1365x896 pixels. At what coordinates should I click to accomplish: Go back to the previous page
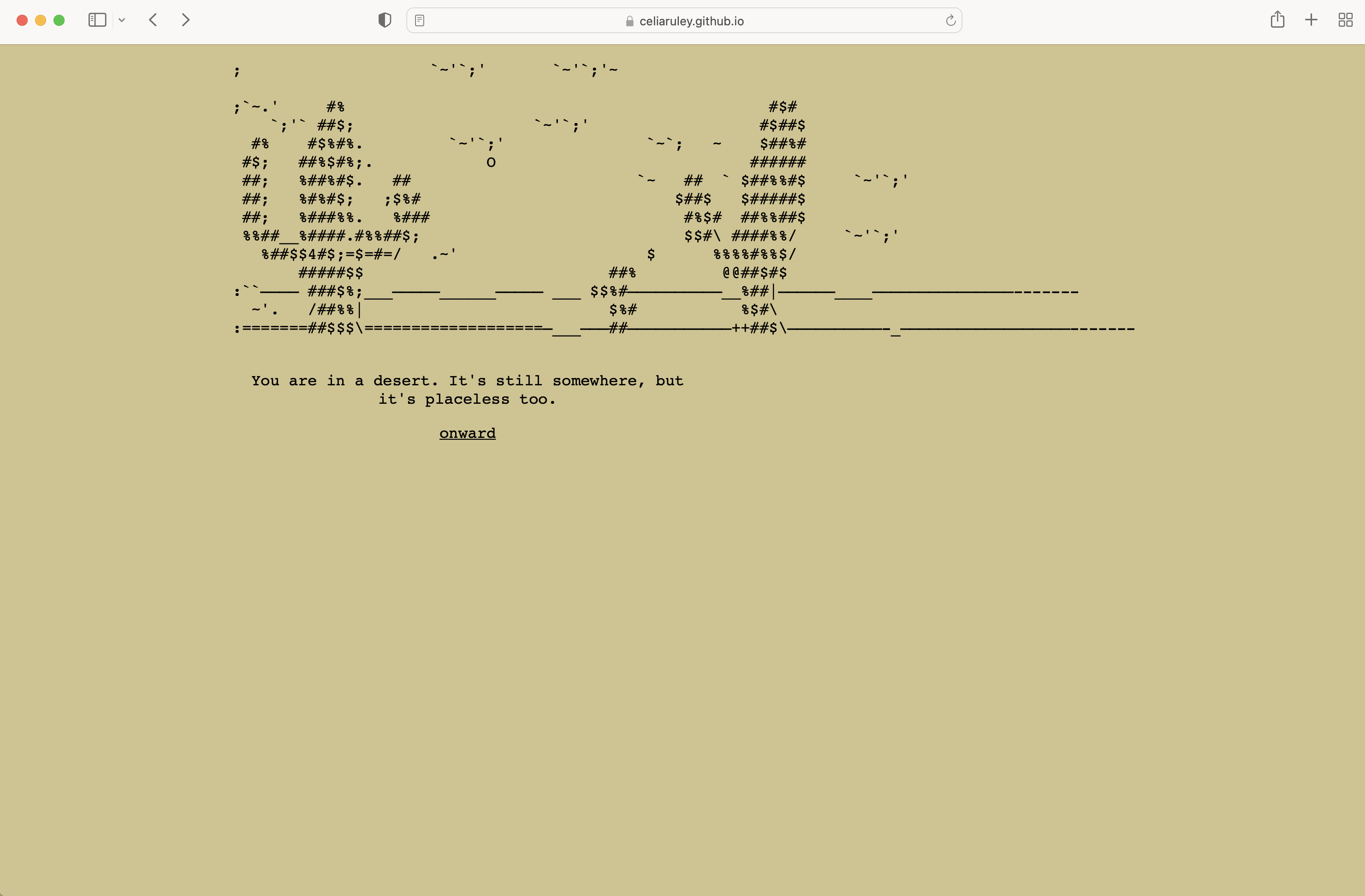(x=153, y=20)
